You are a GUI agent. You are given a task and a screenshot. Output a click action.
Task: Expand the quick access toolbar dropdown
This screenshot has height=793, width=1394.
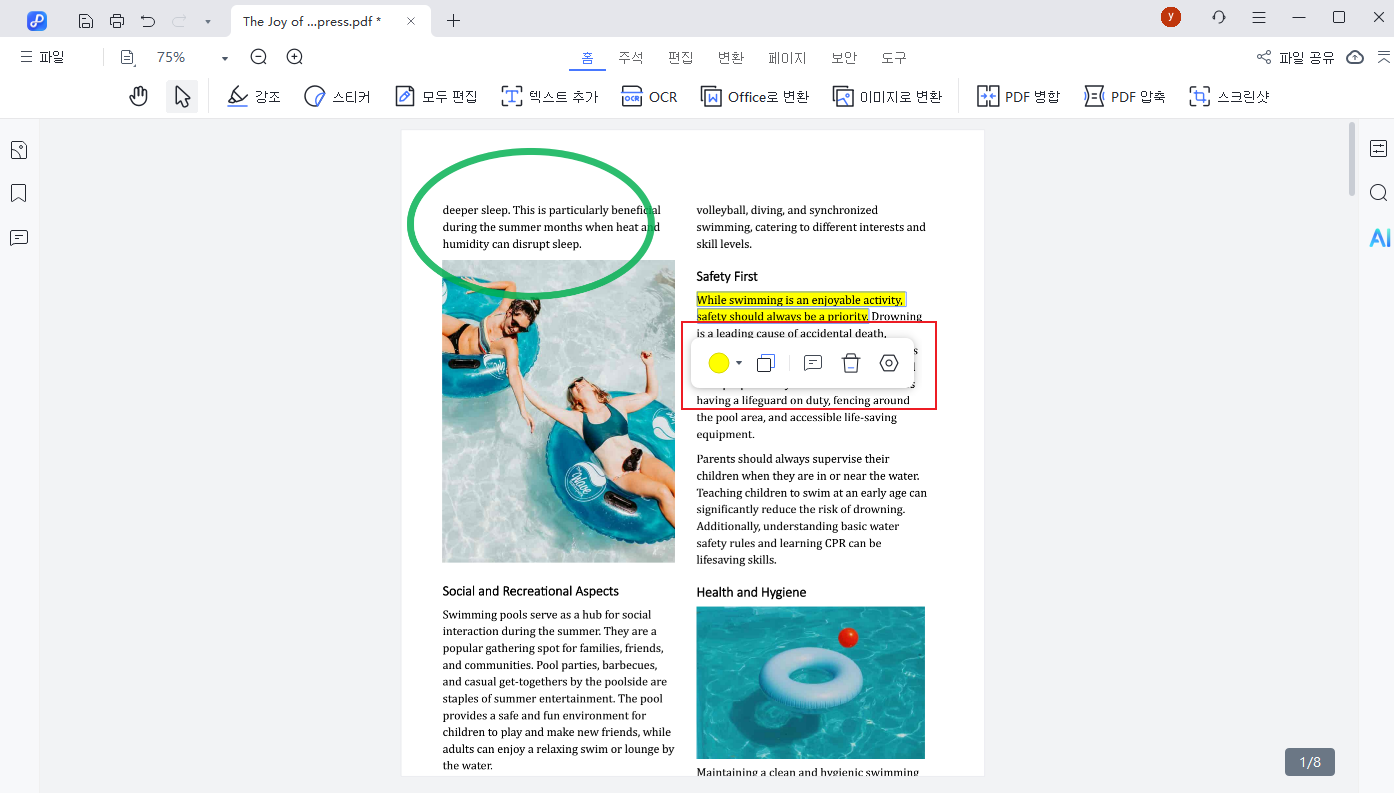point(207,21)
